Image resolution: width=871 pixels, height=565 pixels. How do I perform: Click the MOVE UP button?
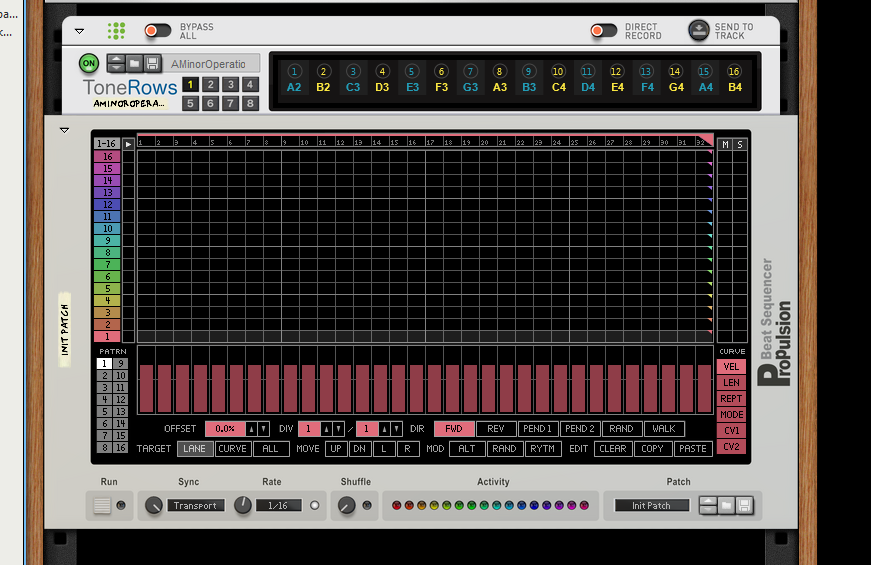coord(336,448)
